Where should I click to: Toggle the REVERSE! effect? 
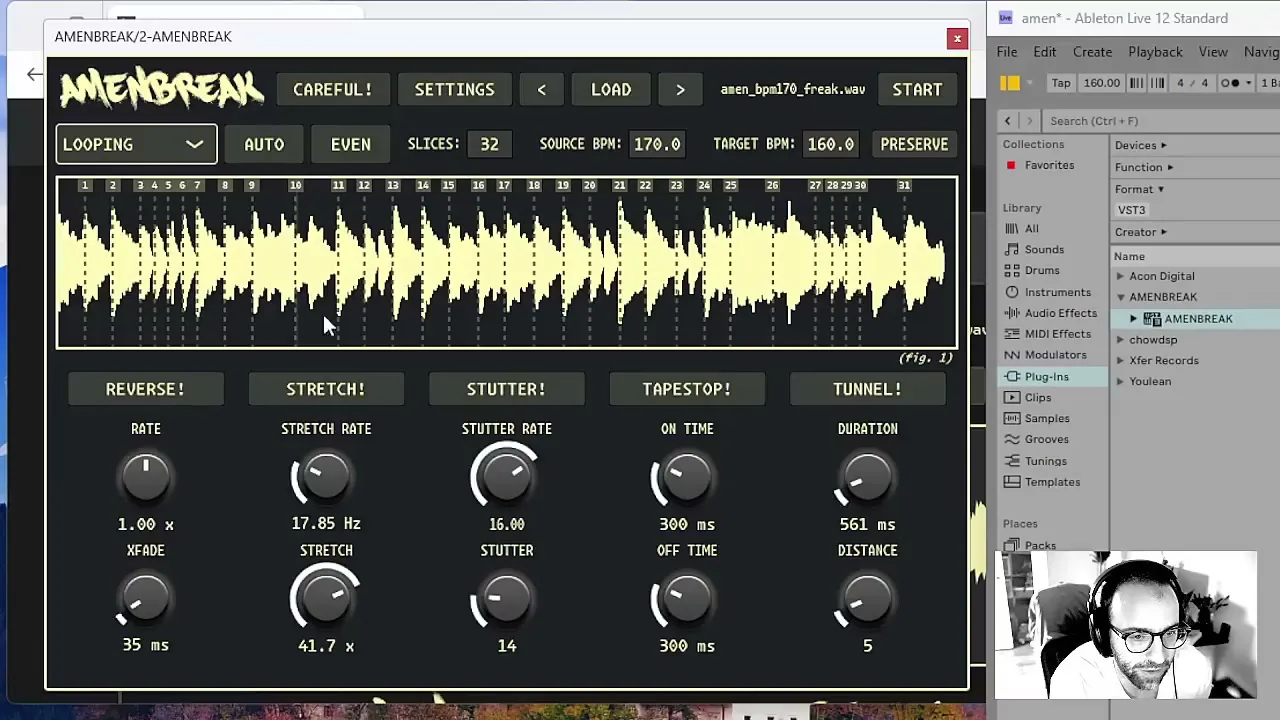(145, 389)
